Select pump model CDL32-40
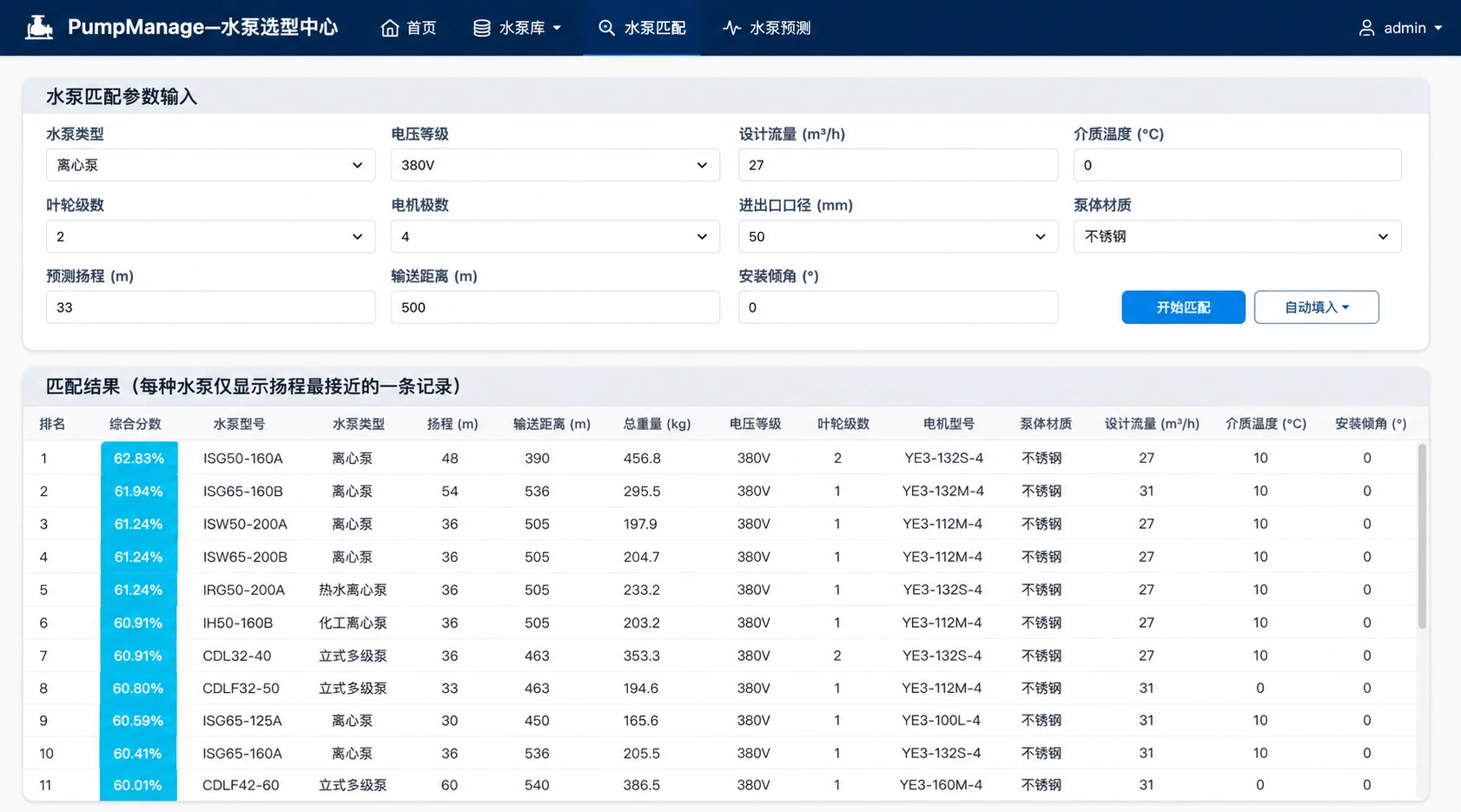The image size is (1461, 812). [237, 656]
